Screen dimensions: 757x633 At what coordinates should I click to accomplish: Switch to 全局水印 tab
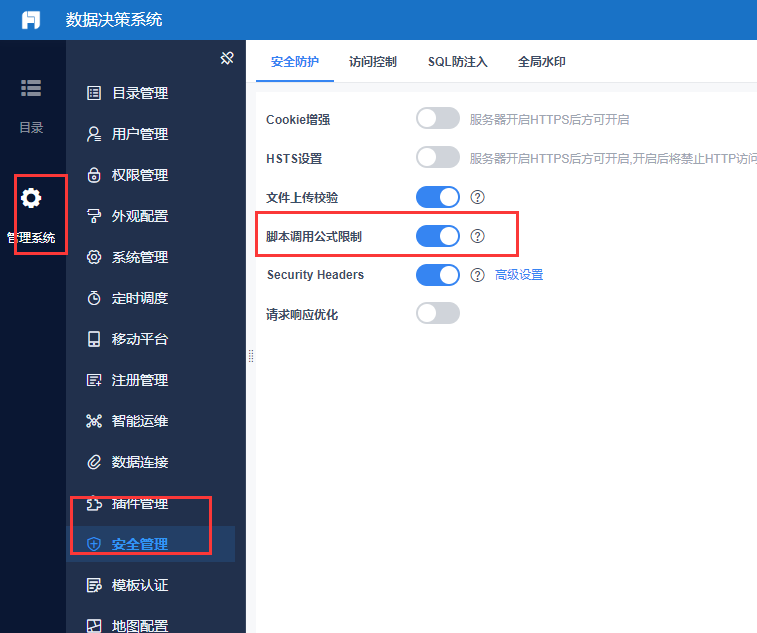(x=542, y=62)
